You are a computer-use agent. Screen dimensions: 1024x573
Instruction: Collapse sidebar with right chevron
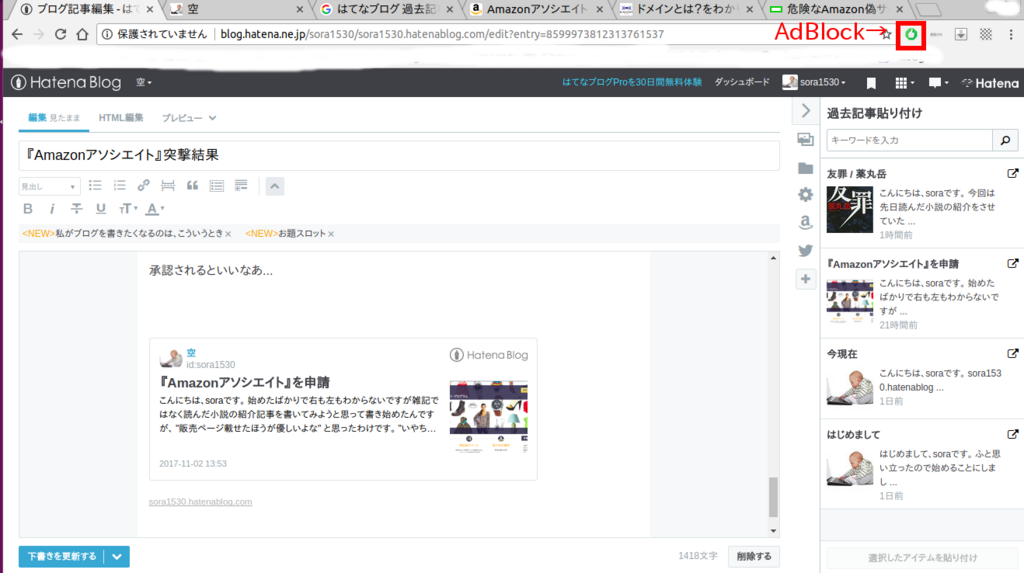pyautogui.click(x=806, y=111)
